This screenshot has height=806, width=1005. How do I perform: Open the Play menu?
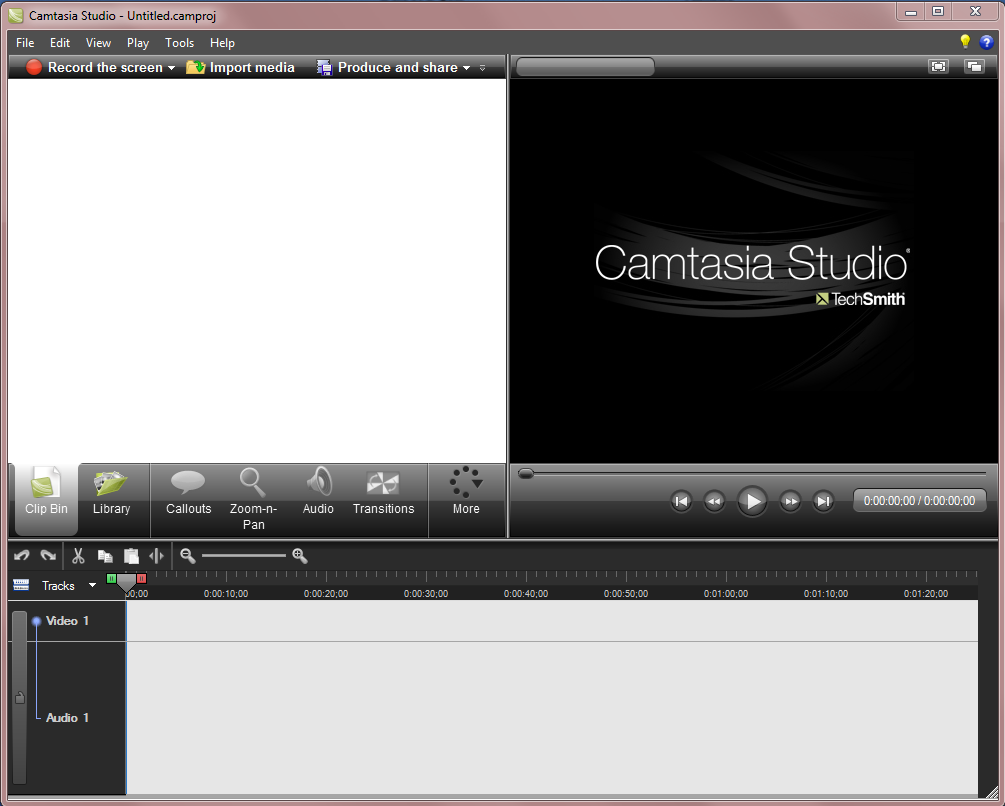(x=138, y=43)
